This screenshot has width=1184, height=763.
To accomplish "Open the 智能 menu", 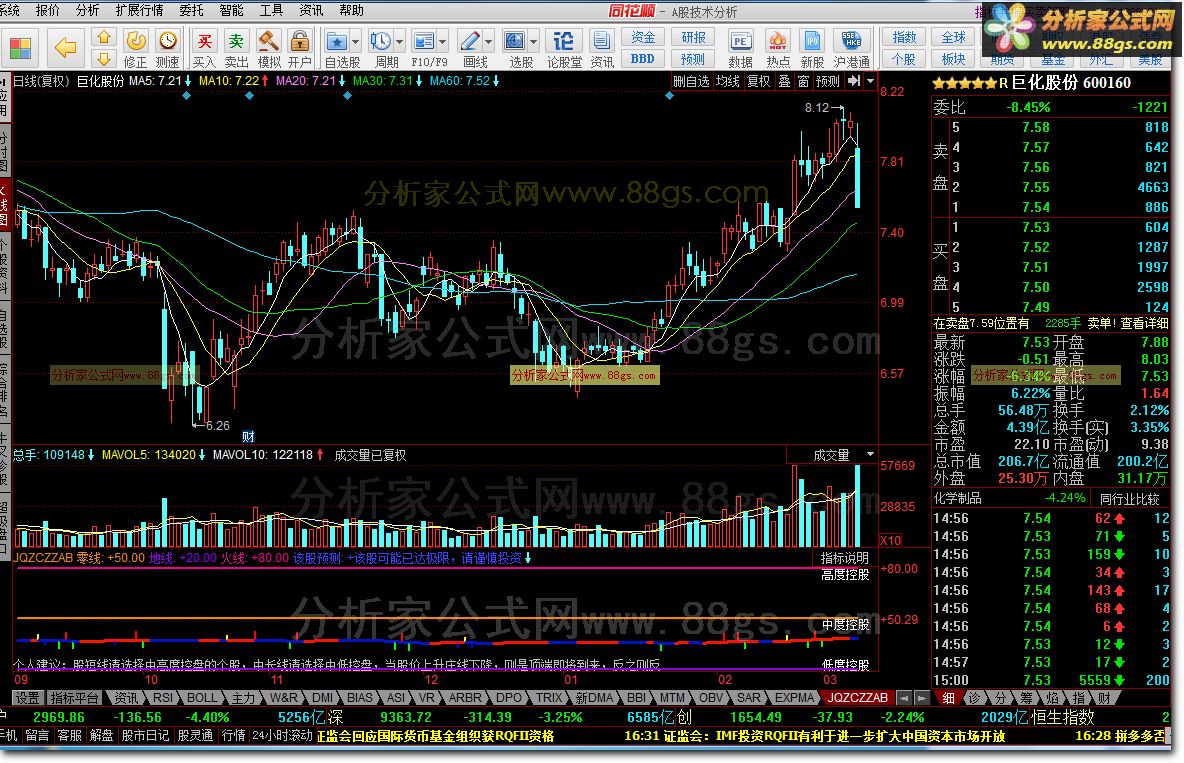I will click(x=231, y=11).
